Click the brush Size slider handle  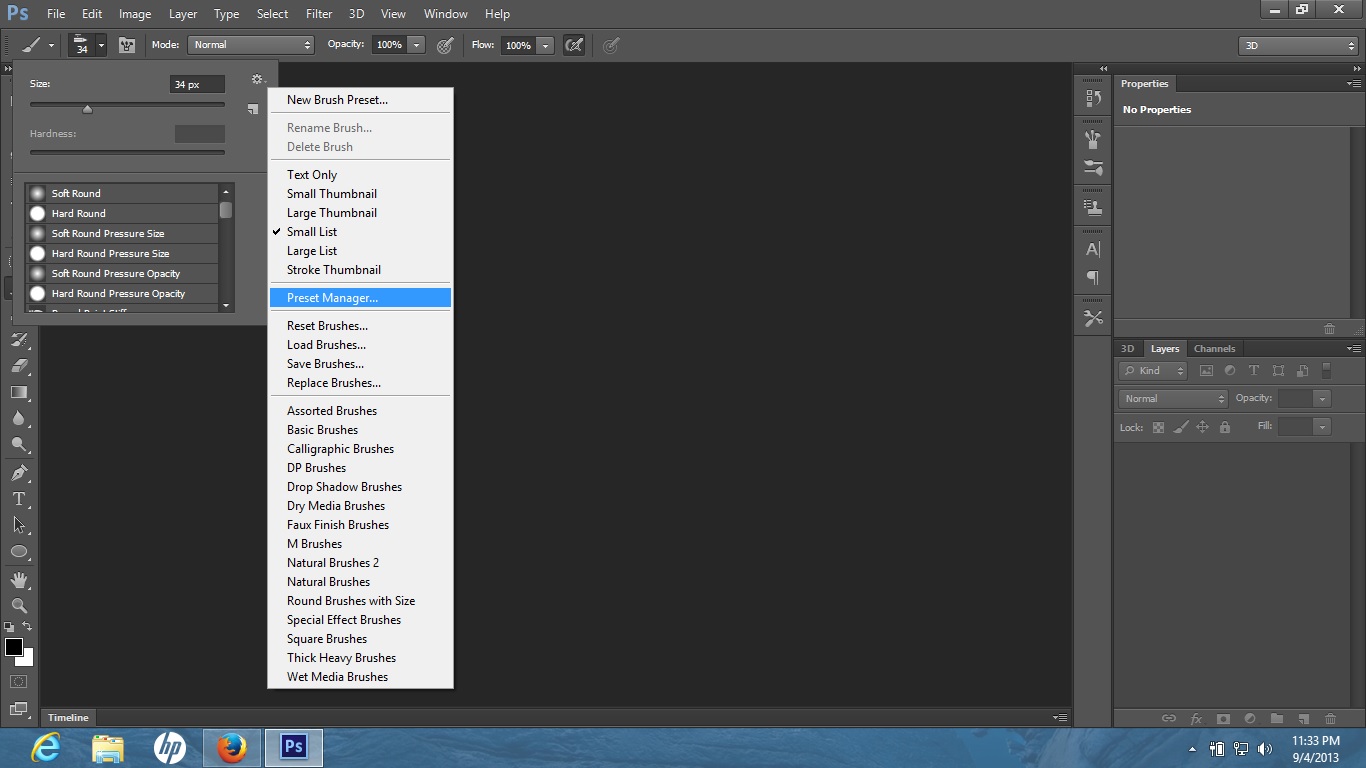point(87,109)
